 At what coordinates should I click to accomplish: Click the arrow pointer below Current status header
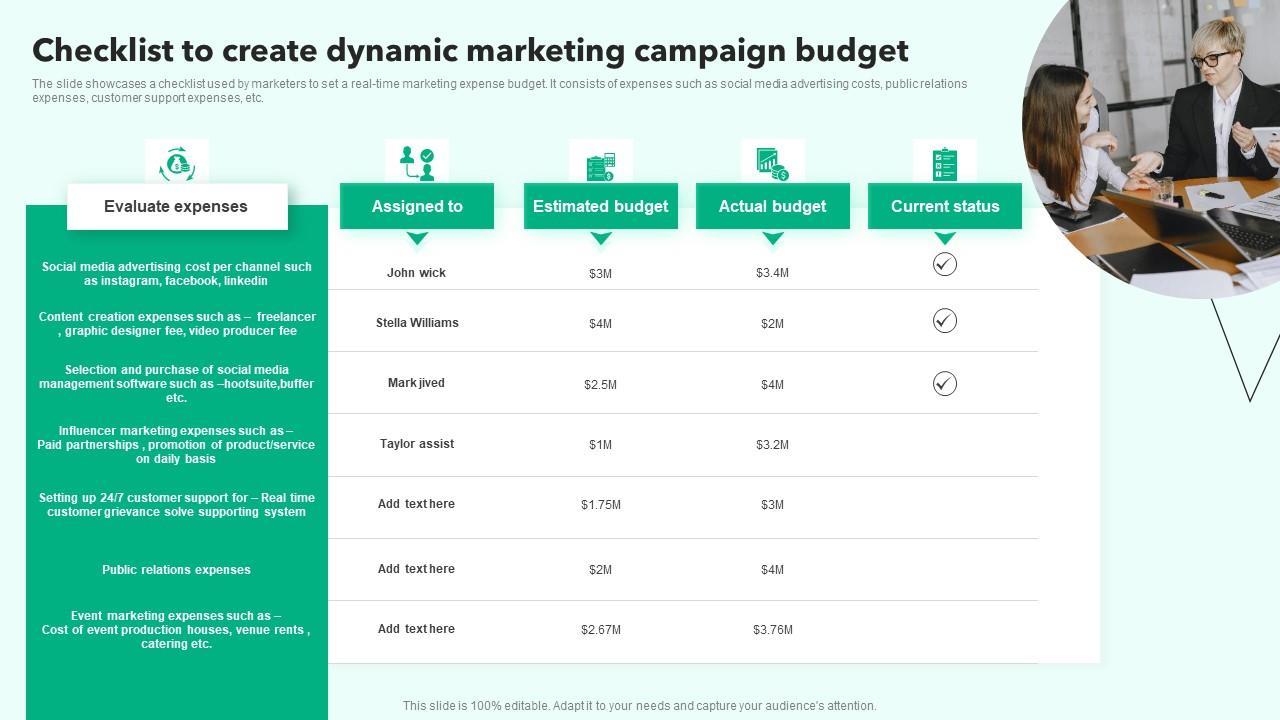(x=945, y=238)
